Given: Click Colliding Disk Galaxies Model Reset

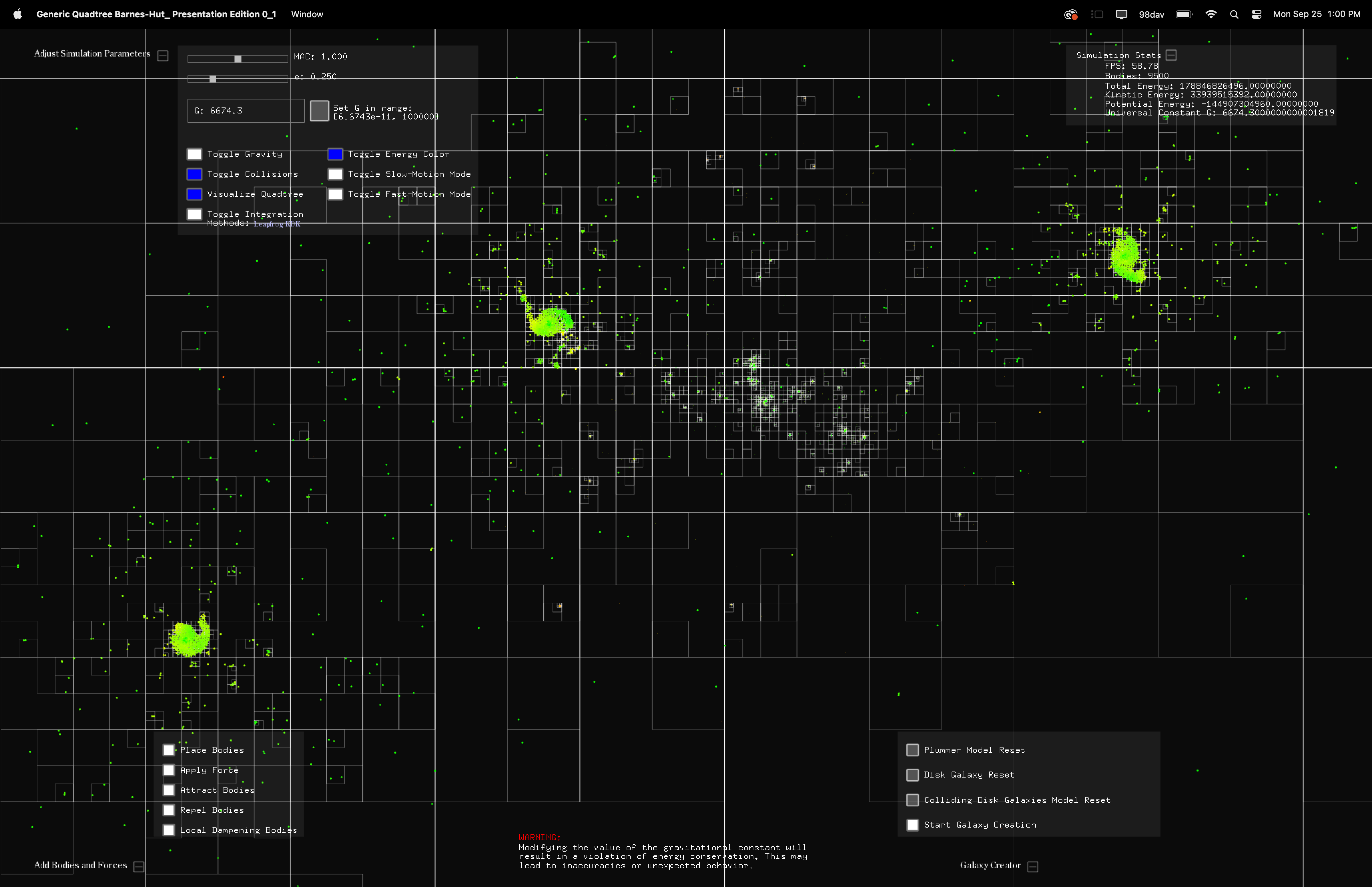Looking at the screenshot, I should pos(913,800).
